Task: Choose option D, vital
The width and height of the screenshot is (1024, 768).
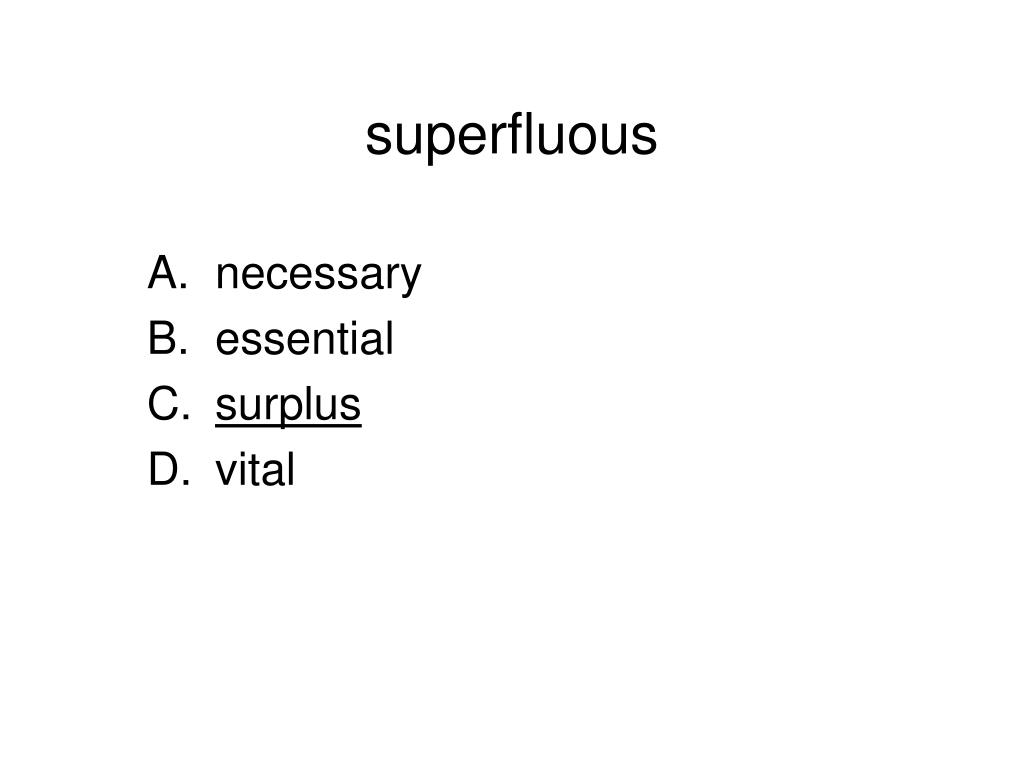Action: coord(221,468)
